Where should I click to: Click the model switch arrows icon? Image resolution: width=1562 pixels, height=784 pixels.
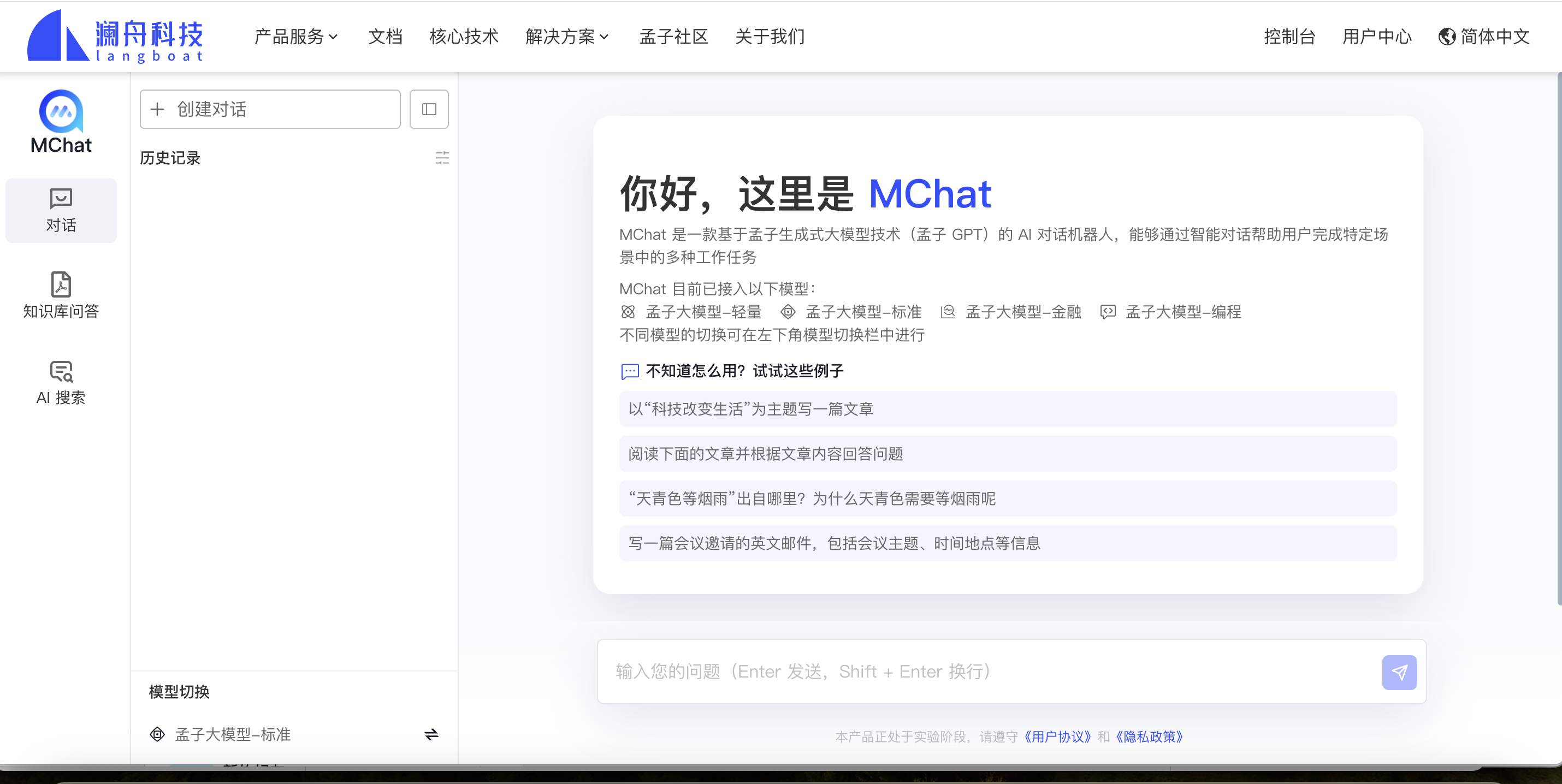click(x=431, y=734)
